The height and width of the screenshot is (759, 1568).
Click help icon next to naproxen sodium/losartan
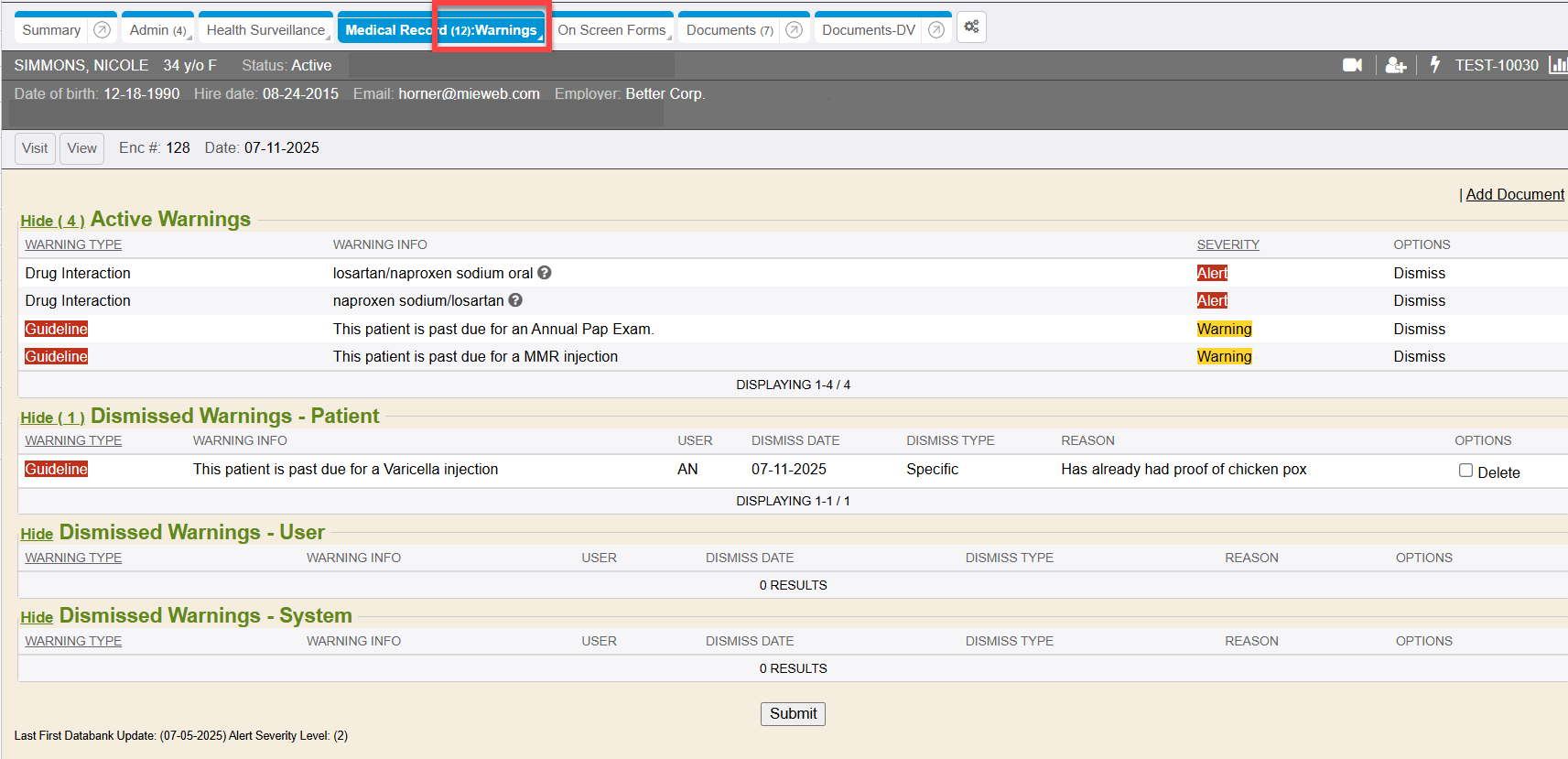click(x=515, y=300)
